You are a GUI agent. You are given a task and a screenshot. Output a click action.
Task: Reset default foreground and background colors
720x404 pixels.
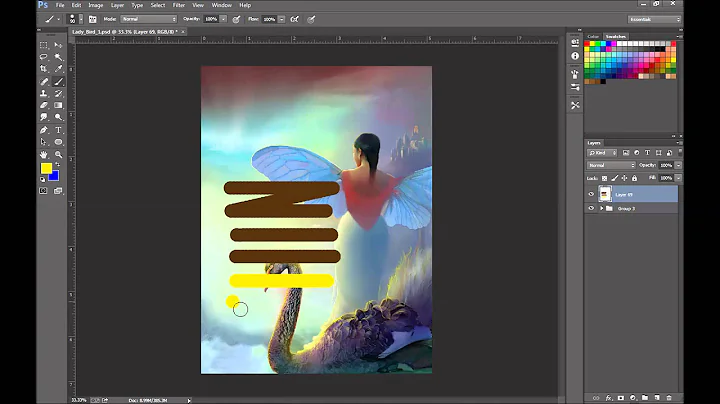coord(42,180)
